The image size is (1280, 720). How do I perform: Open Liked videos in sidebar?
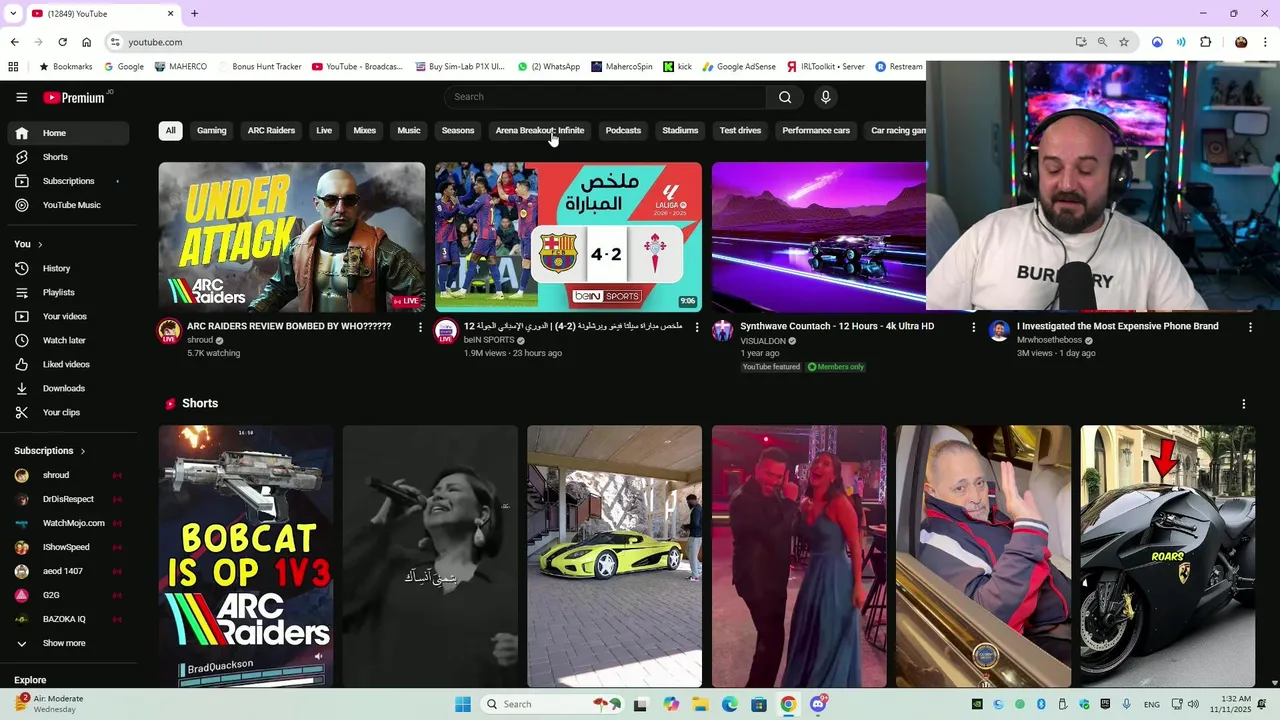click(x=68, y=364)
